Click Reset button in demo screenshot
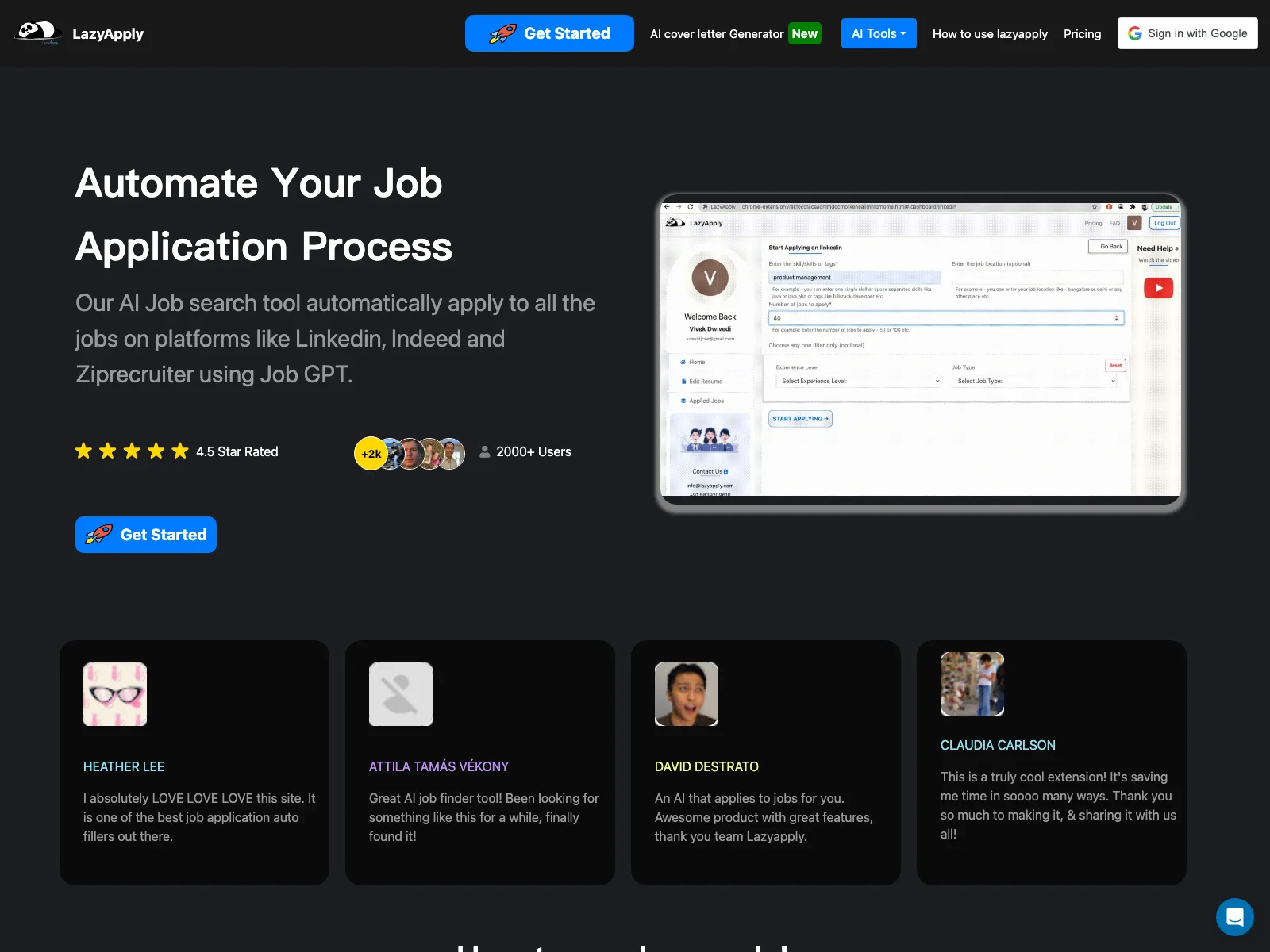 pyautogui.click(x=1115, y=366)
